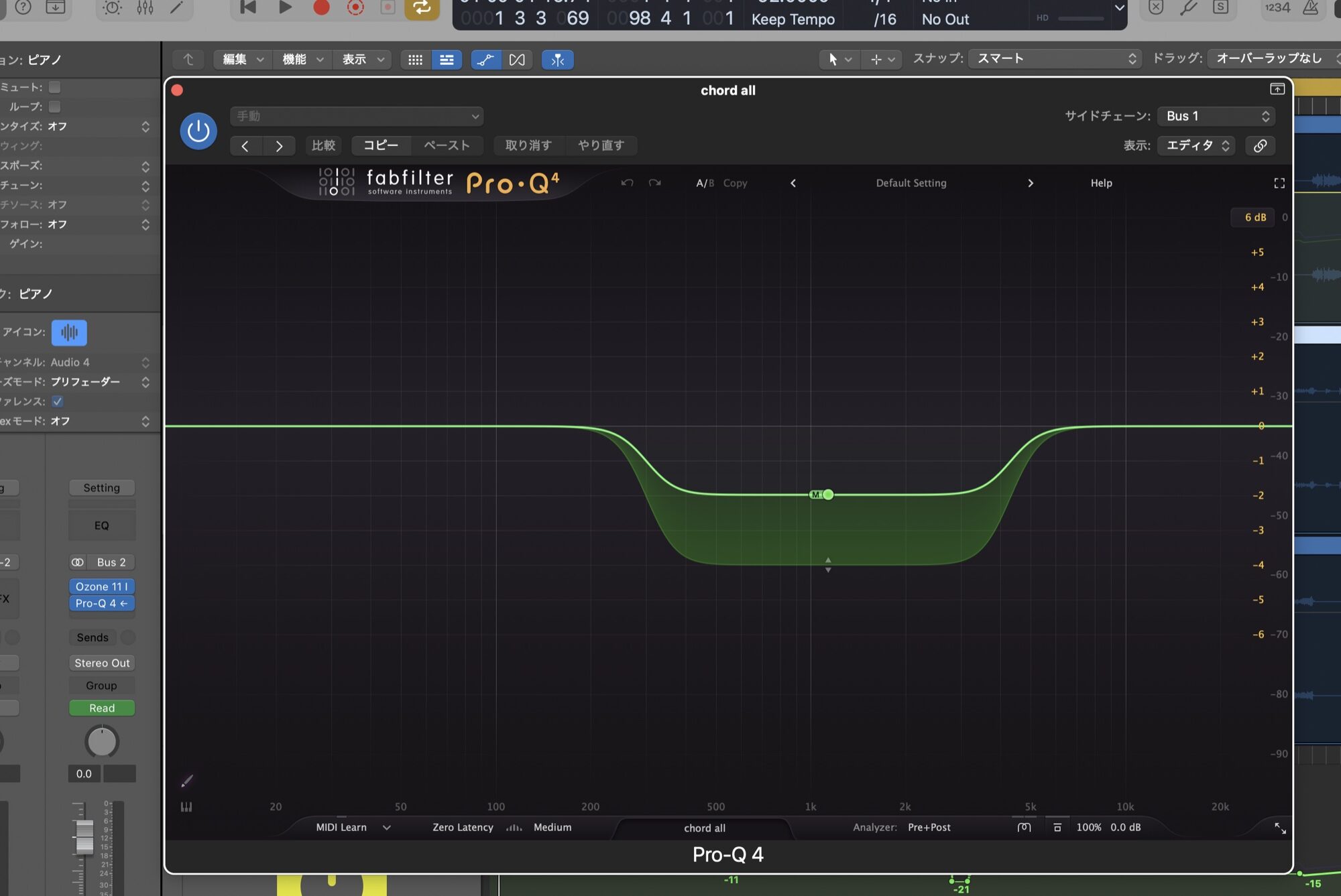The width and height of the screenshot is (1341, 896).
Task: Click the plug-in link chain icon
Action: tap(1260, 145)
